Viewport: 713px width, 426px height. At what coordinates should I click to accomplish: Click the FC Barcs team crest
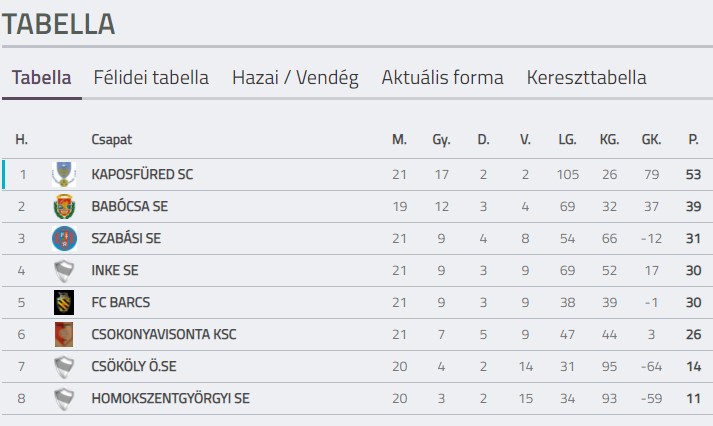(x=64, y=303)
